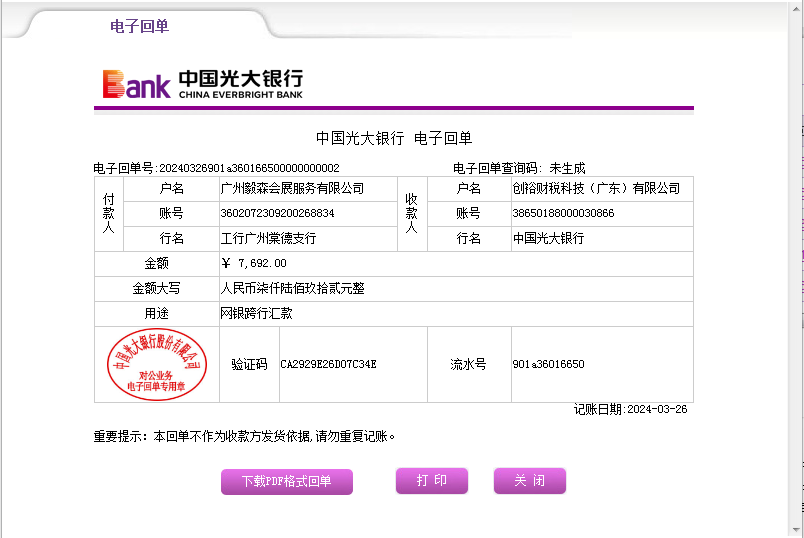Click payer bank 工行广州棠德支行
Viewport: 804px width, 538px height.
click(268, 239)
